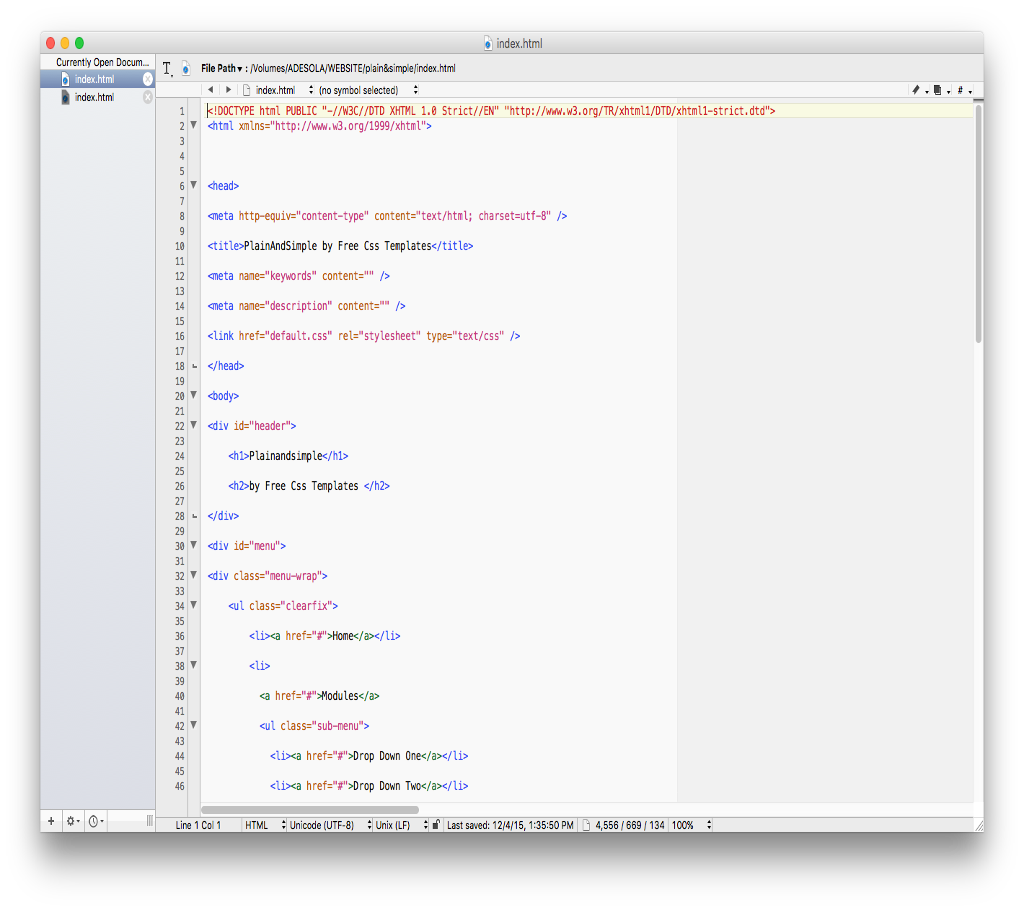
Task: Click line number 14 in the gutter
Action: click(180, 306)
